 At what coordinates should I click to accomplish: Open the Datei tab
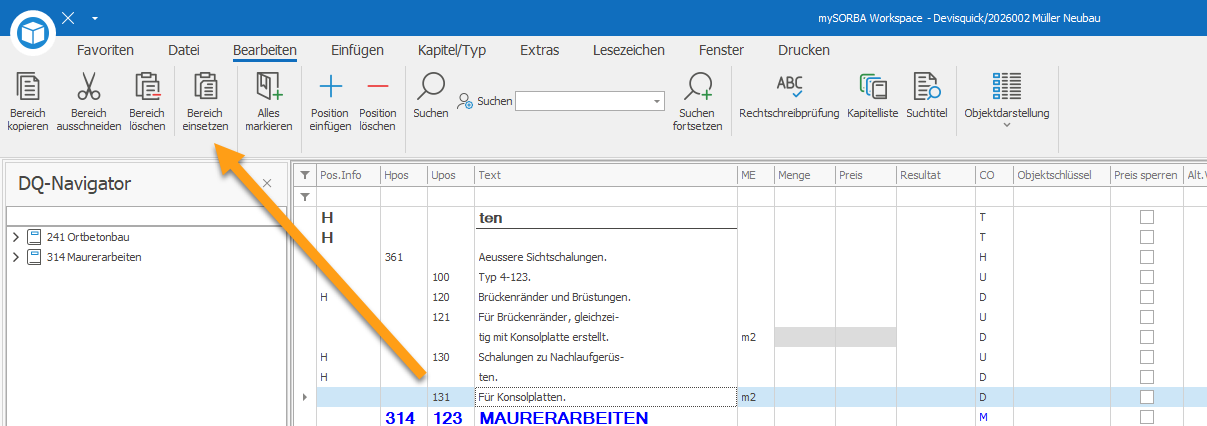tap(184, 50)
